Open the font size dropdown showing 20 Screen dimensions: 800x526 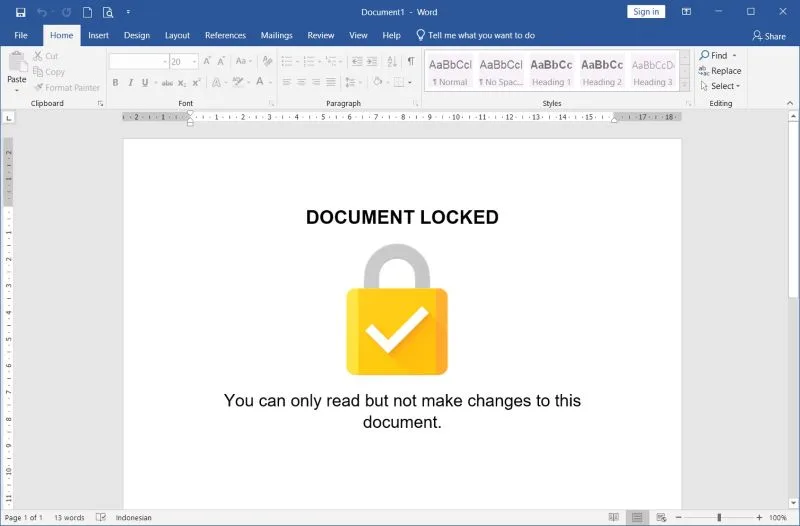click(194, 62)
